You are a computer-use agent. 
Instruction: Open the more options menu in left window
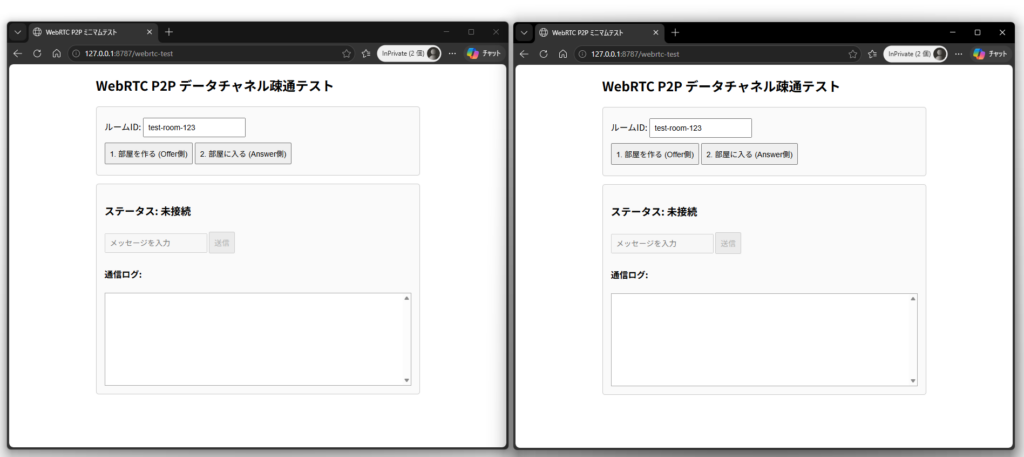tap(452, 54)
